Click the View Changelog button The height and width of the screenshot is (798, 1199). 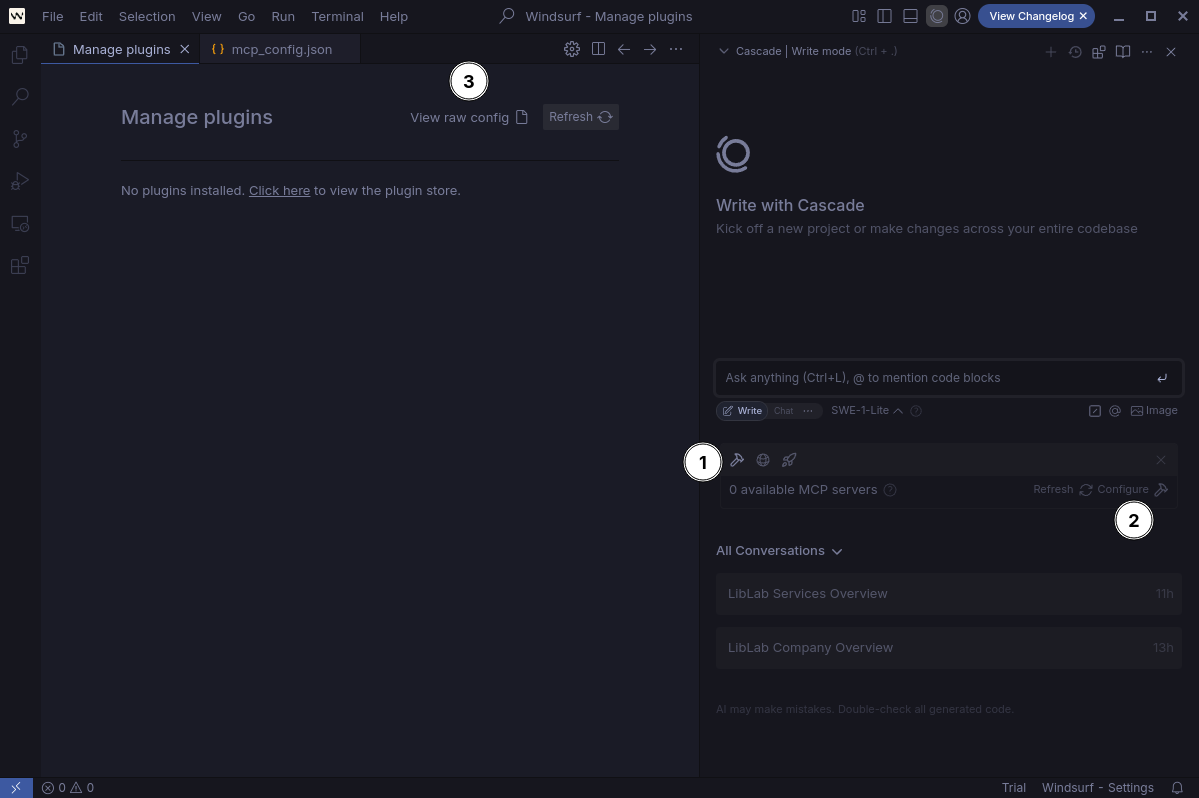point(1032,16)
